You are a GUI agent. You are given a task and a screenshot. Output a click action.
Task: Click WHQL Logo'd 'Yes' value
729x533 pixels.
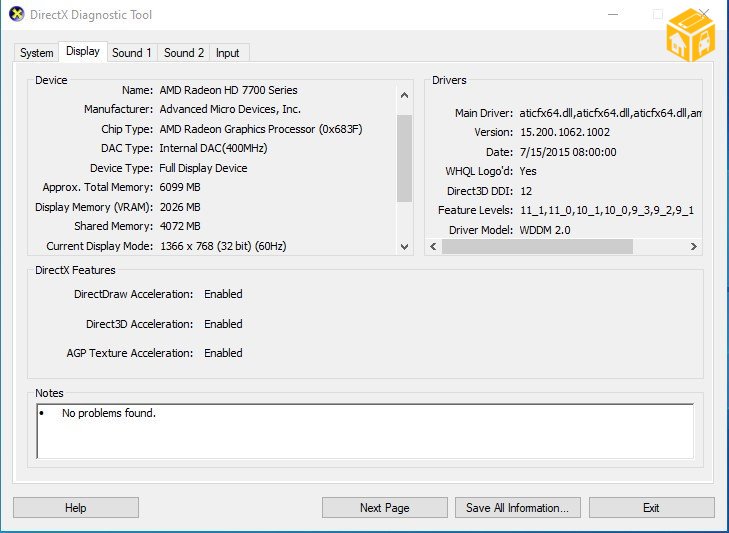[x=528, y=171]
